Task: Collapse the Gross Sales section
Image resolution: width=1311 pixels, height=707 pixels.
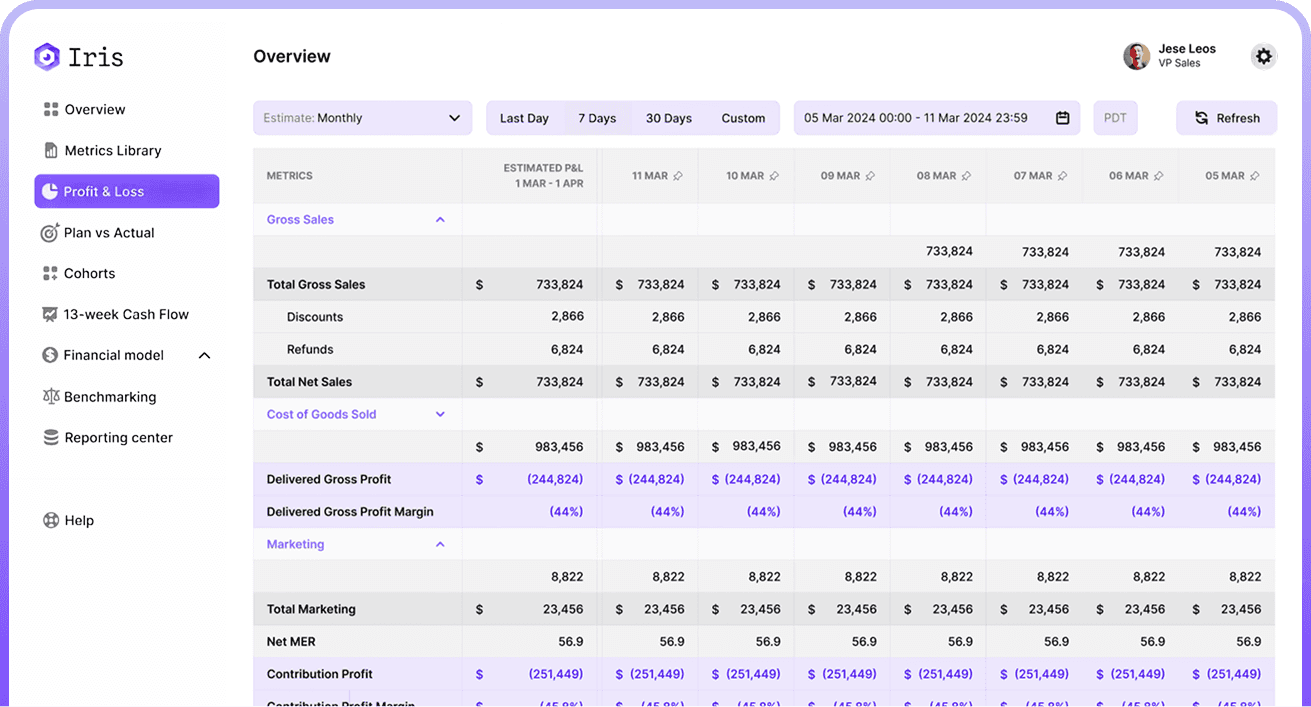Action: (440, 220)
